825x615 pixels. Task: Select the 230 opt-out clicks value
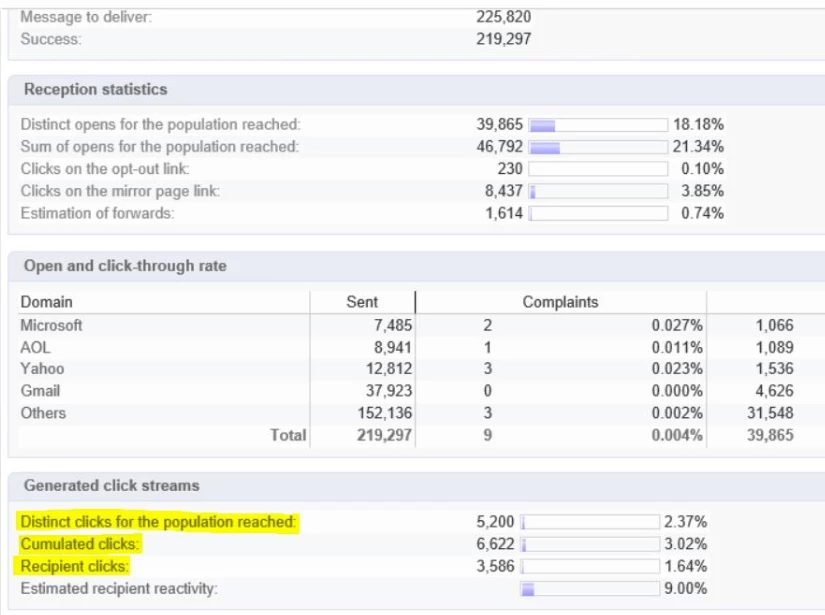click(510, 168)
